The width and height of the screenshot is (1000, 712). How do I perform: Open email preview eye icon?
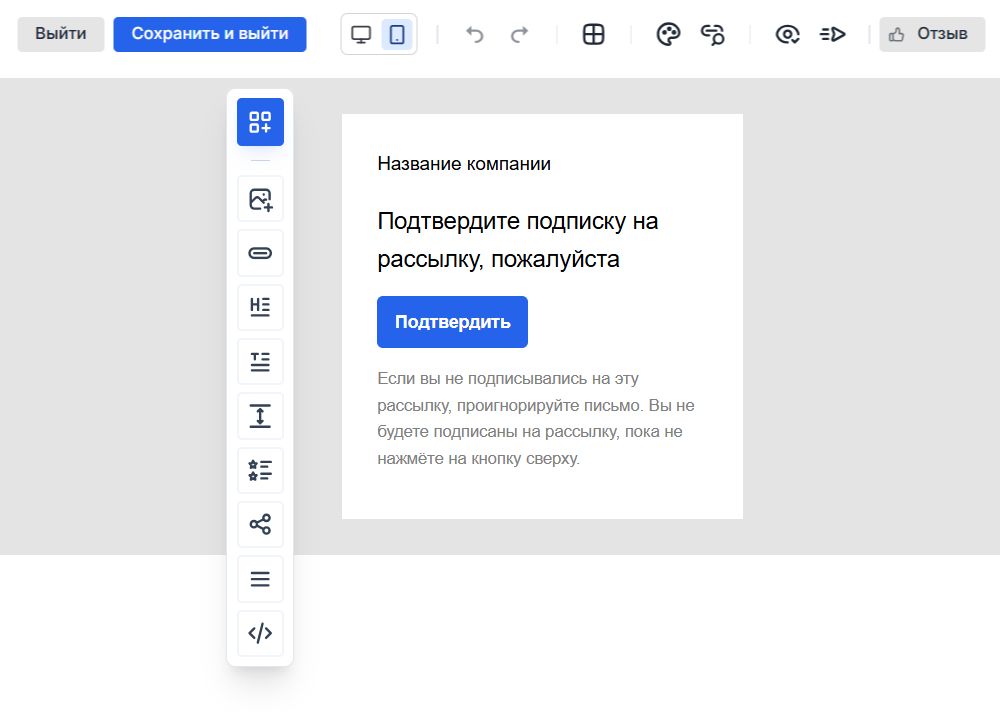click(x=788, y=34)
